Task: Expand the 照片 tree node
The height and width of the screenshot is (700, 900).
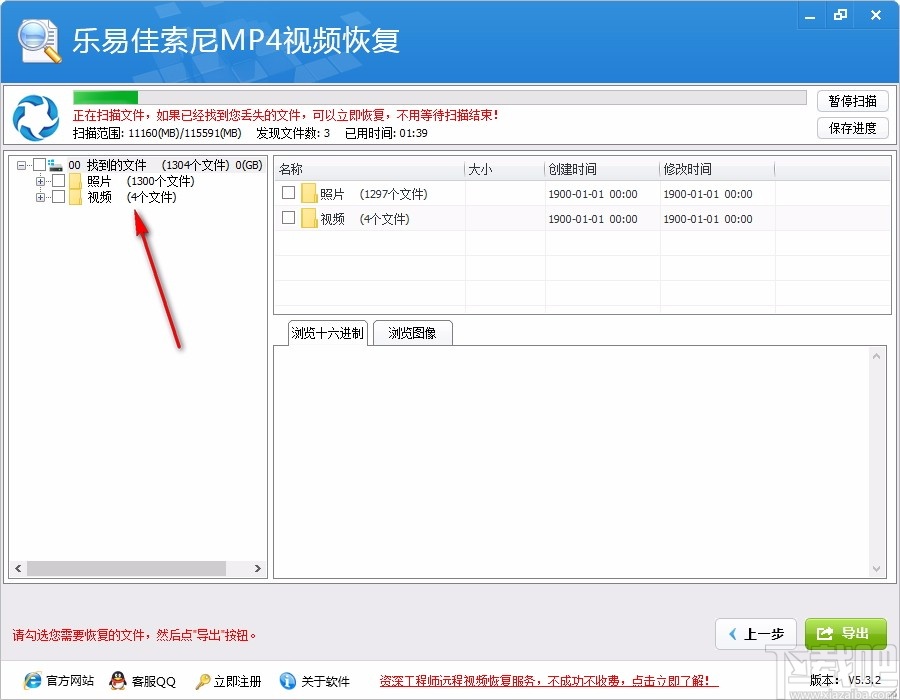Action: (x=40, y=181)
